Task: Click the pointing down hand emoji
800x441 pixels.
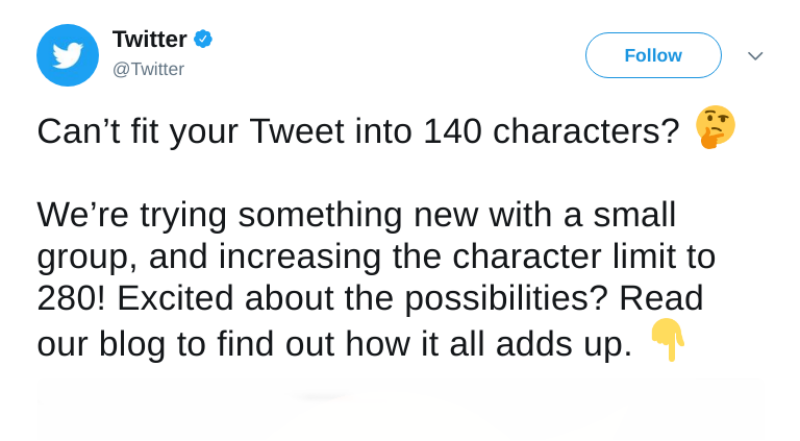Action: [x=668, y=340]
